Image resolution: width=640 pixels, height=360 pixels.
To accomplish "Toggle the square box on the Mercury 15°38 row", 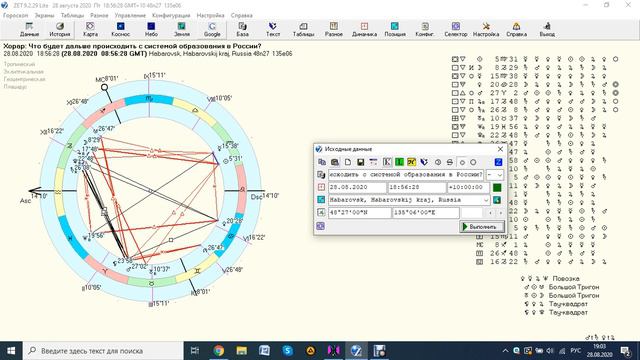I will (x=455, y=76).
